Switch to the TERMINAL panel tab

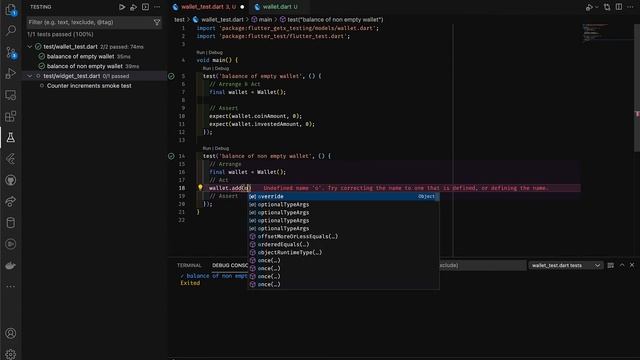coord(189,265)
